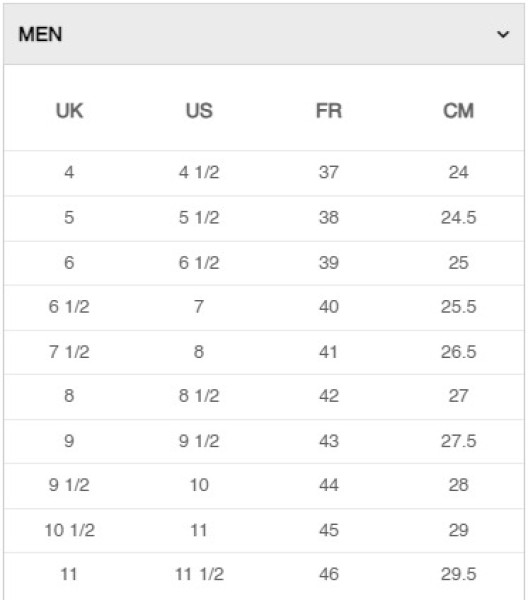The image size is (528, 600).
Task: Click US size 11 1/2 cell
Action: (x=199, y=574)
